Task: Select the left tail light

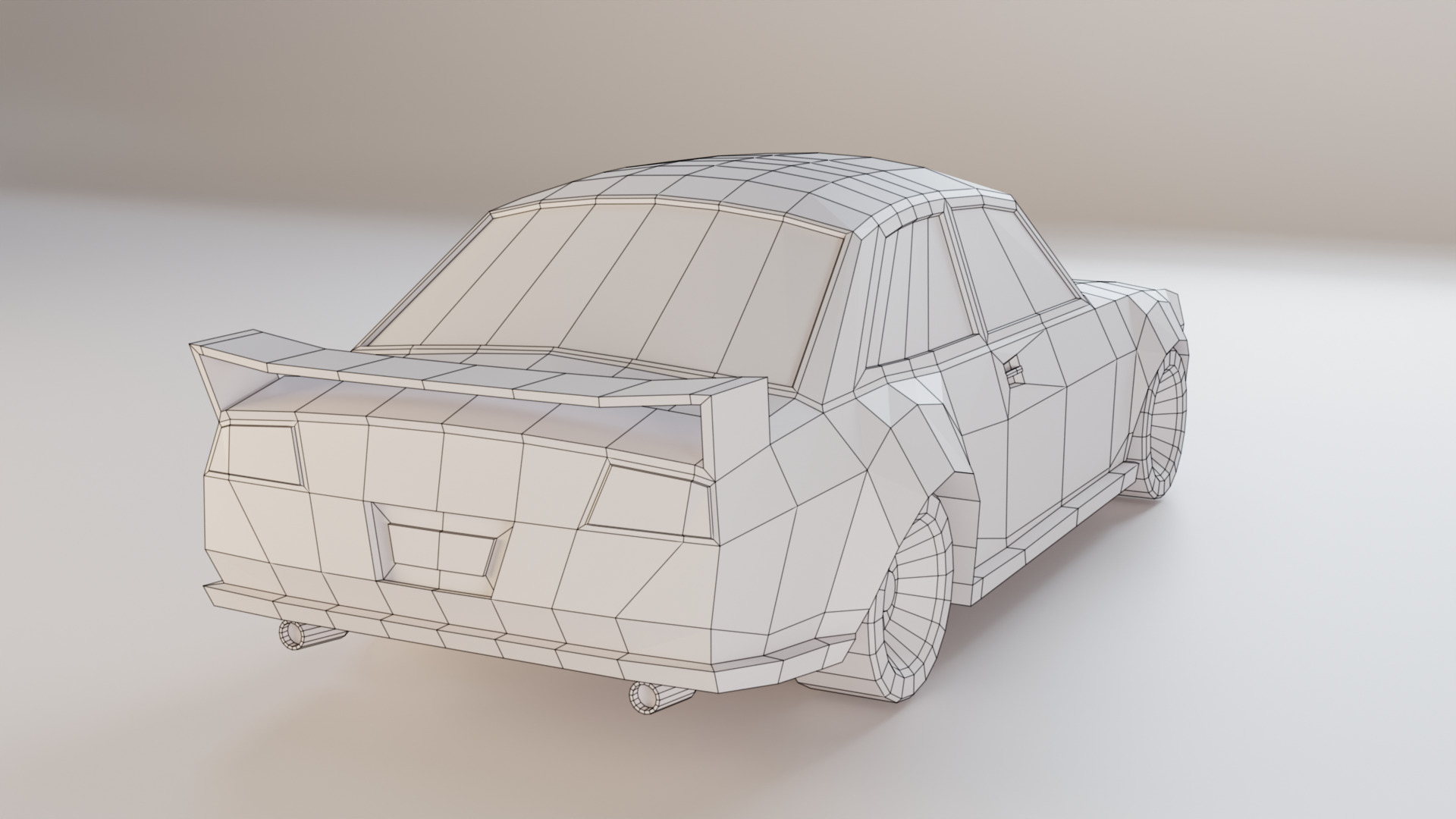Action: (258, 453)
